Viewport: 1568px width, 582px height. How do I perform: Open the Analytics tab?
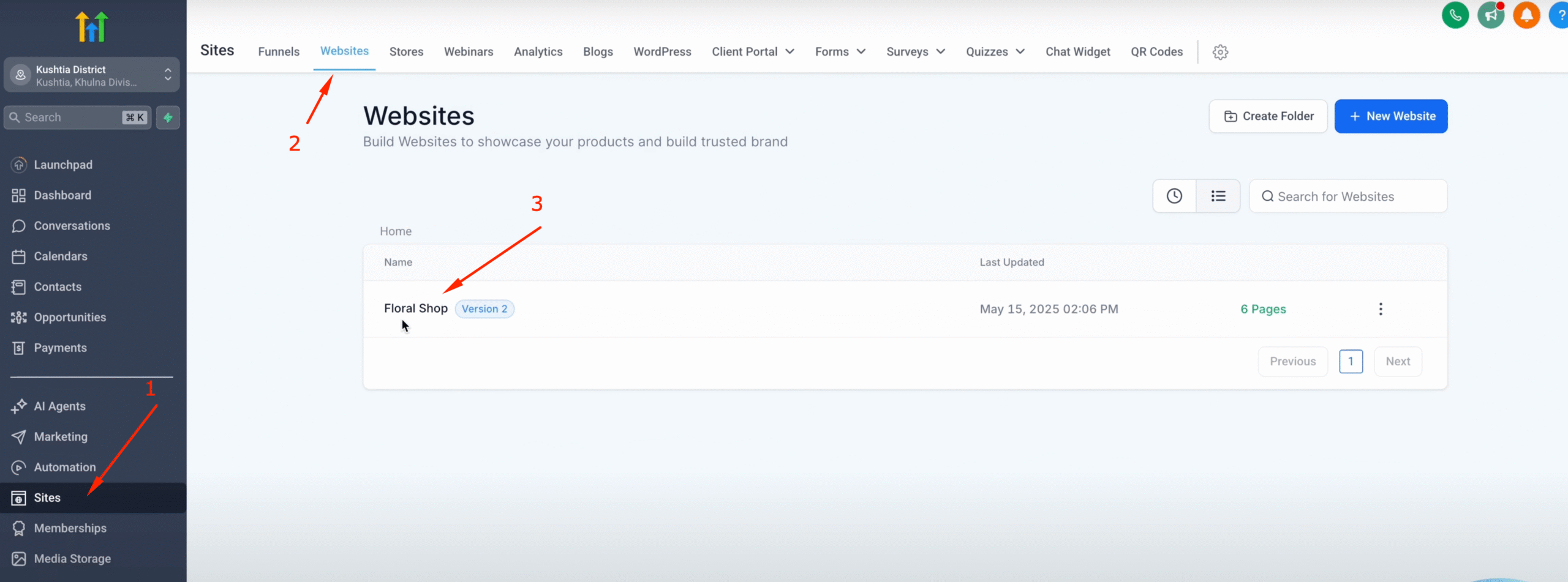point(538,52)
